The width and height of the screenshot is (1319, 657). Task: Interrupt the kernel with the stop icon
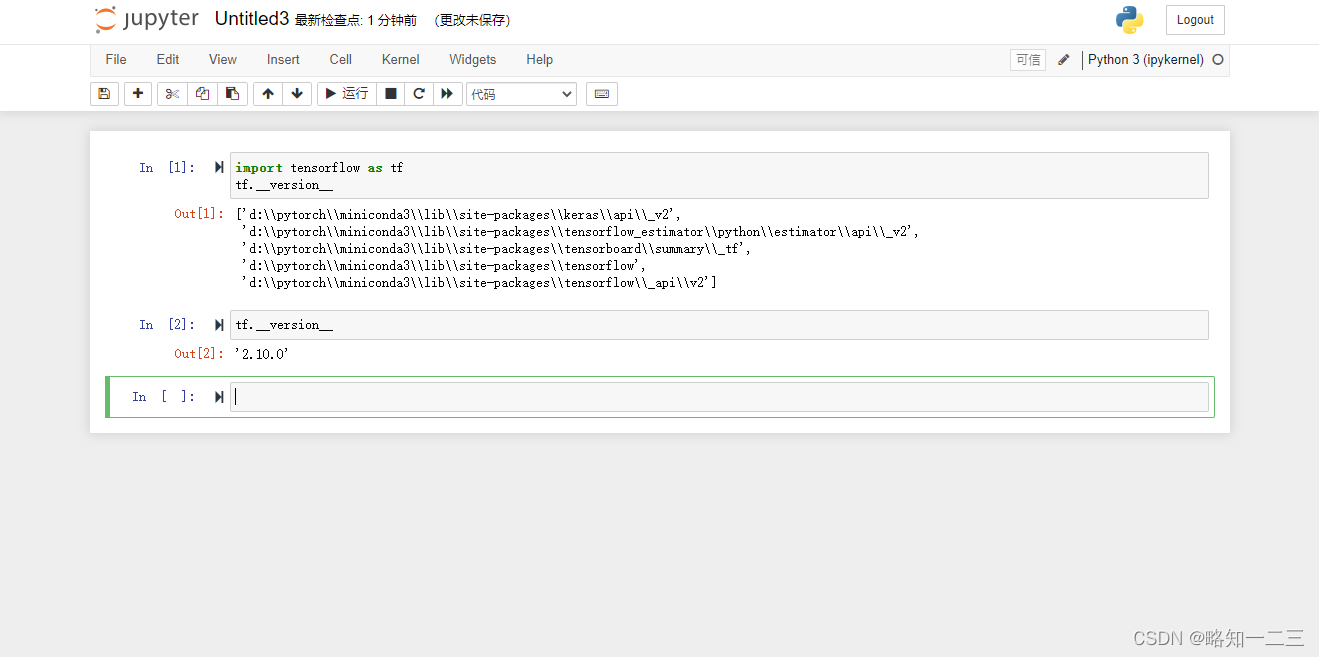click(390, 93)
